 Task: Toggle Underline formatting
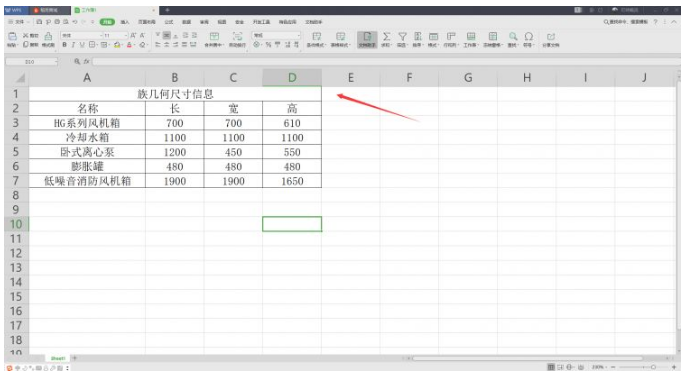[x=82, y=45]
